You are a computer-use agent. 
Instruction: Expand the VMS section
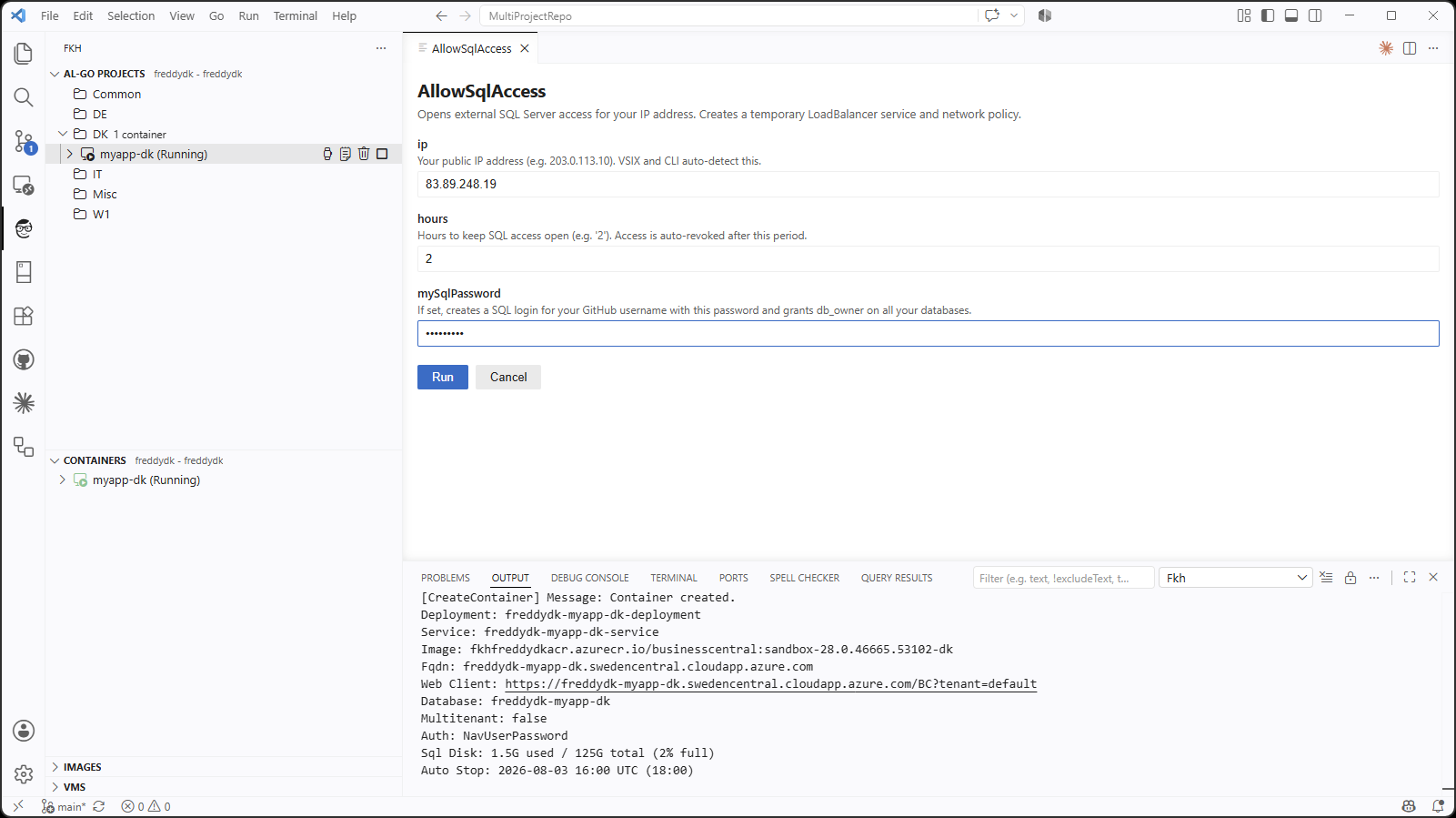coord(55,787)
